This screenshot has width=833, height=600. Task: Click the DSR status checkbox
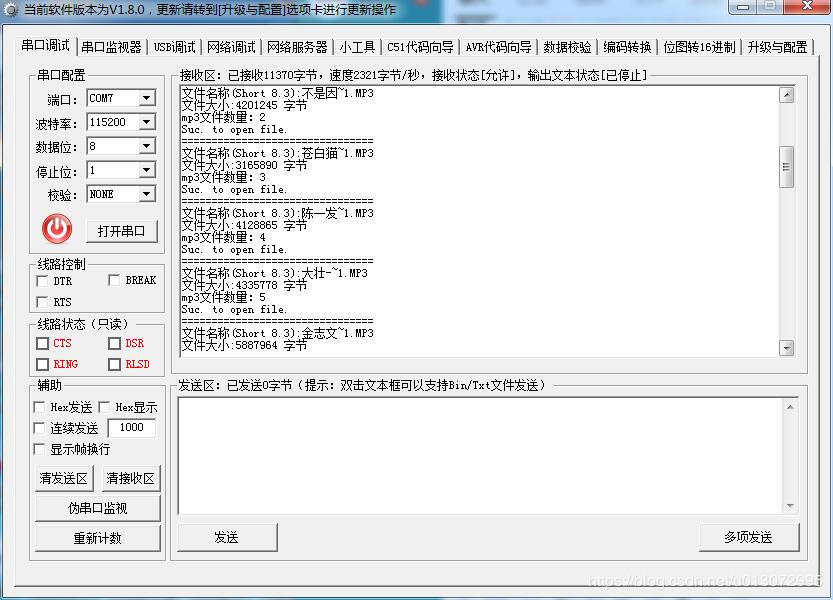[114, 343]
